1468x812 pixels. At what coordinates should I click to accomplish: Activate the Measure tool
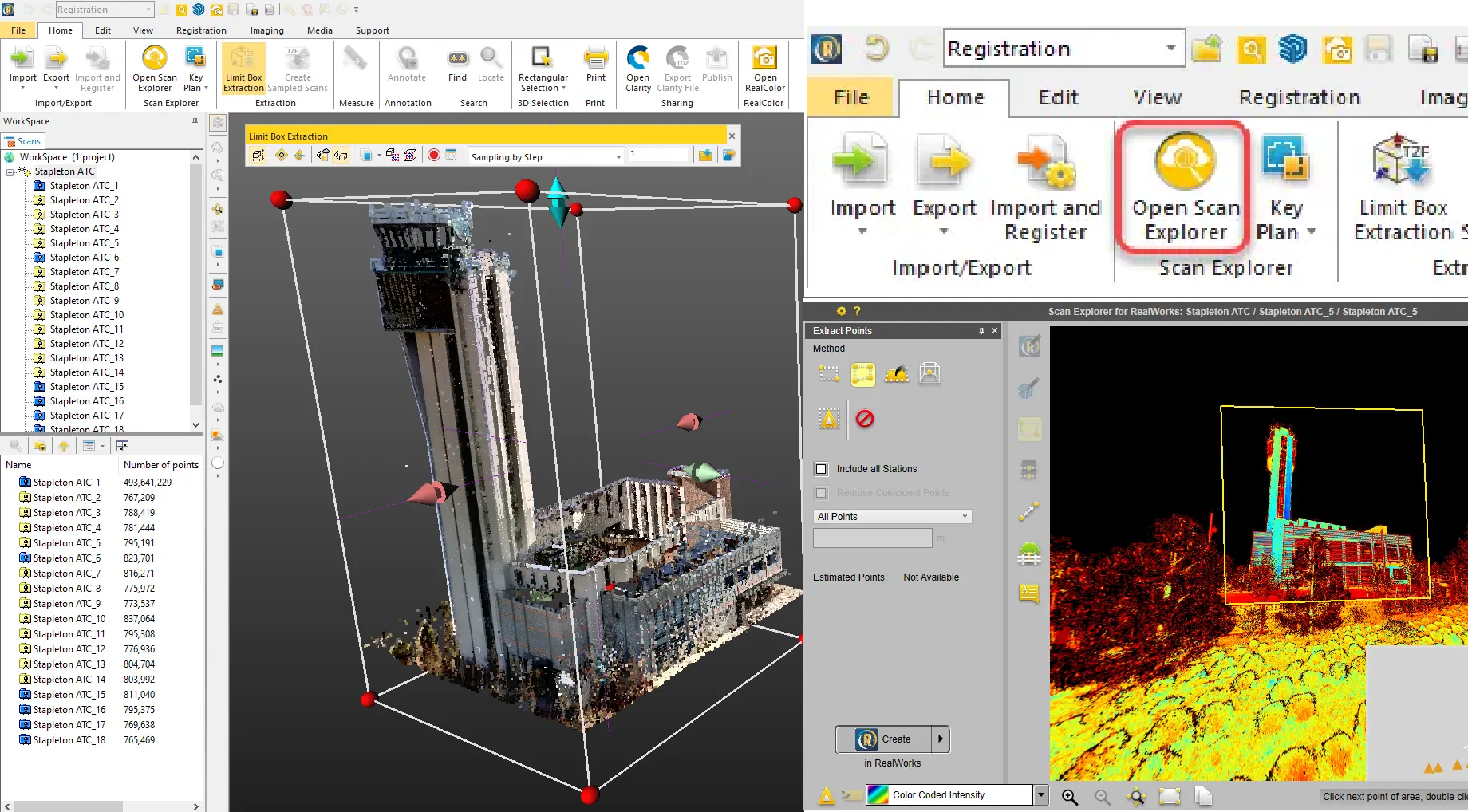pos(356,68)
